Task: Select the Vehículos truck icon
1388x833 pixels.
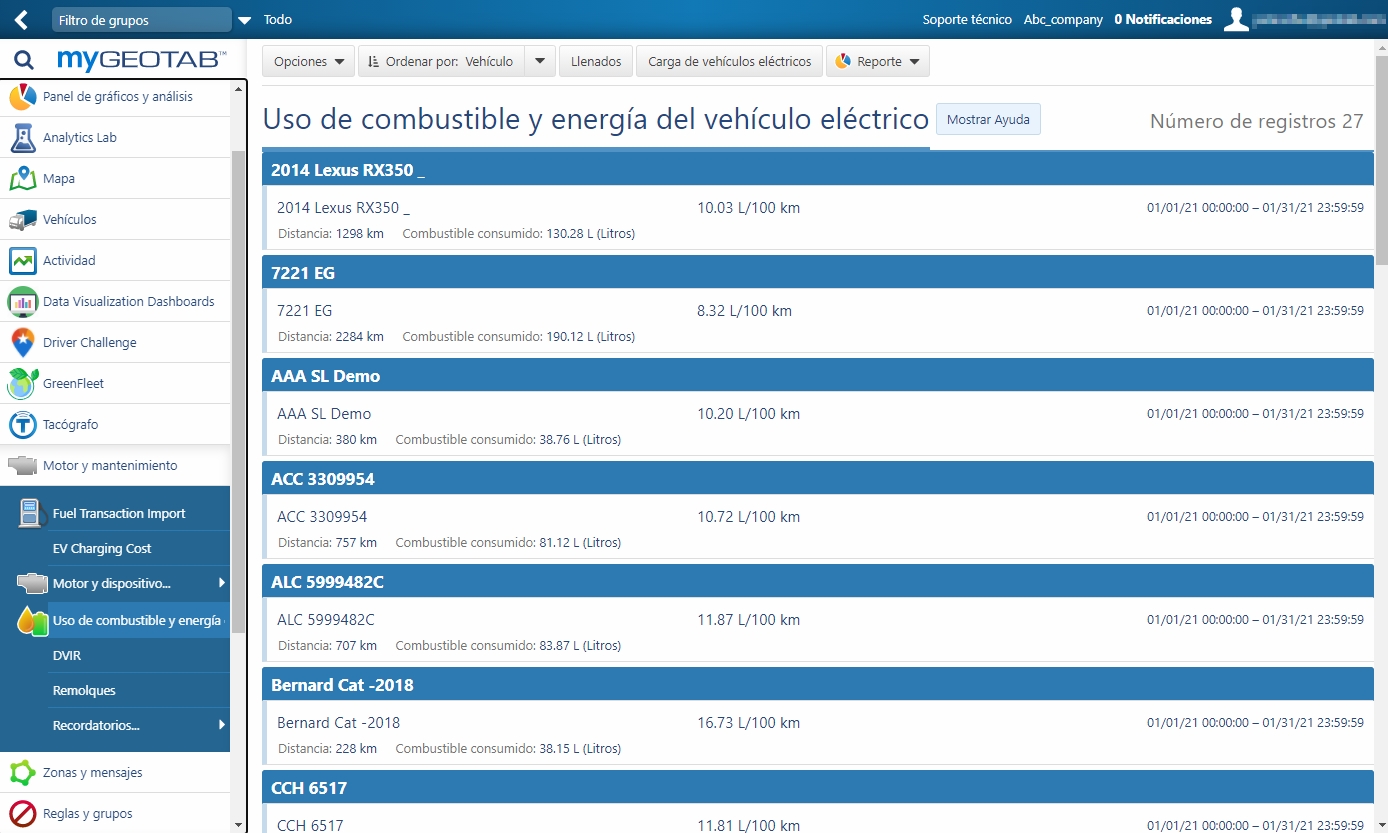Action: [x=23, y=220]
